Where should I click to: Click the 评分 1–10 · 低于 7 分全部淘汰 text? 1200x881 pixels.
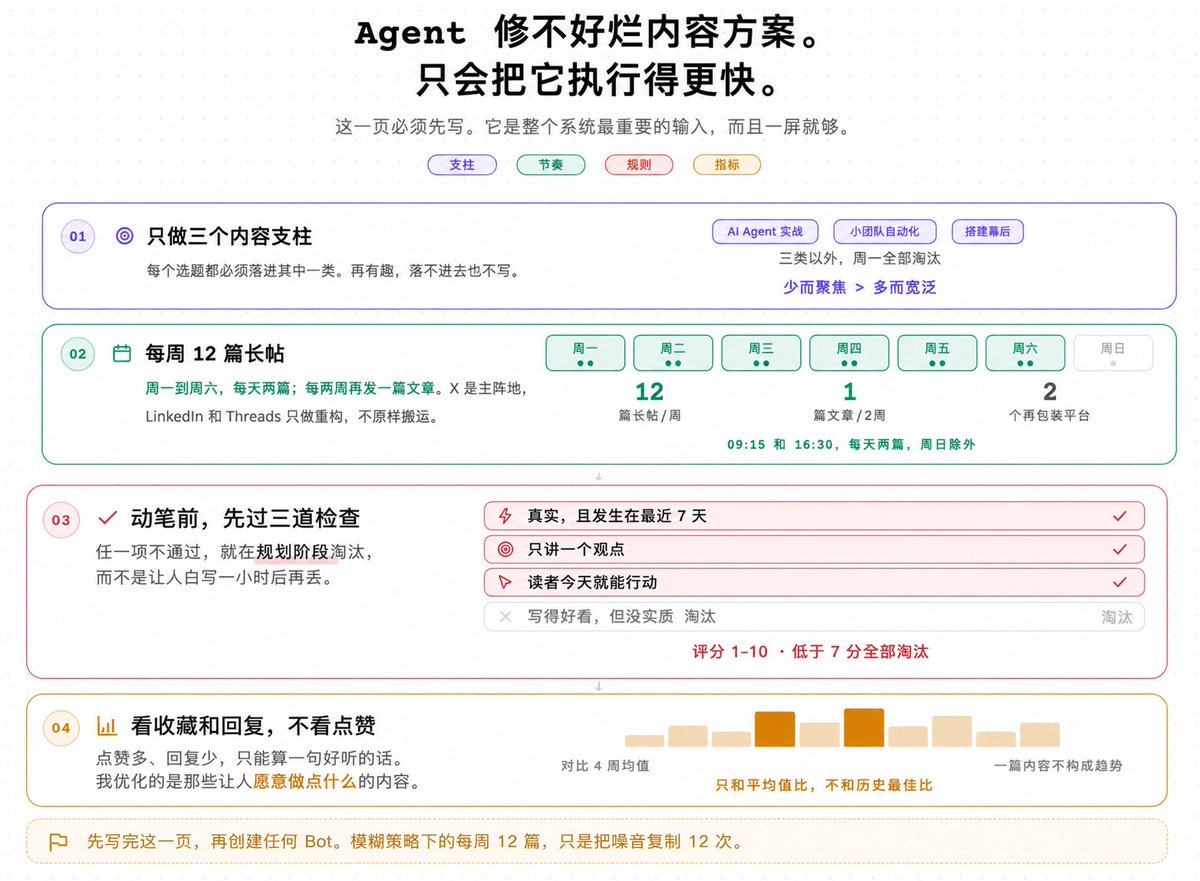pos(811,651)
